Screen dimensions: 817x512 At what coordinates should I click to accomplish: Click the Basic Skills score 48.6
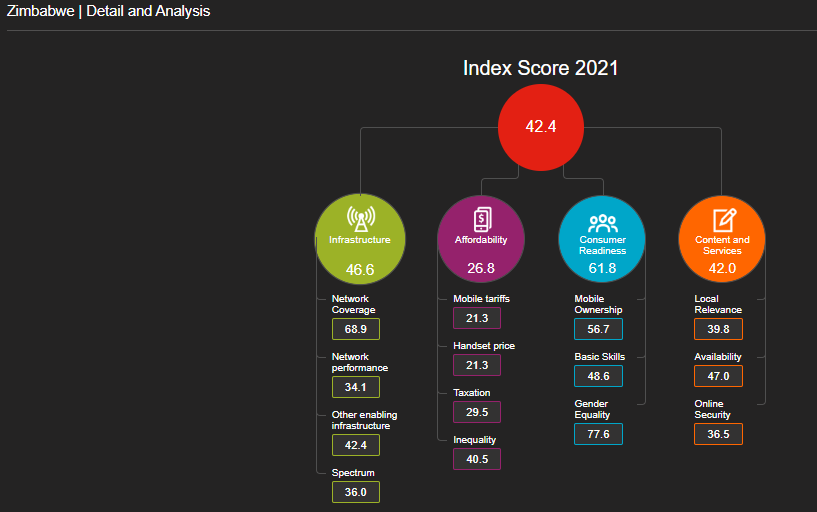point(598,376)
